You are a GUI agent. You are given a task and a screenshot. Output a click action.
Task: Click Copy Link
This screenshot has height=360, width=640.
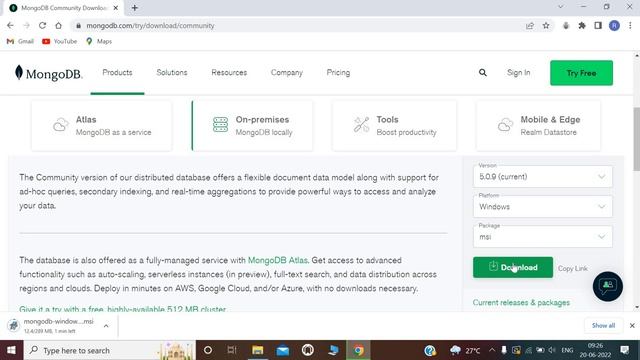[573, 268]
